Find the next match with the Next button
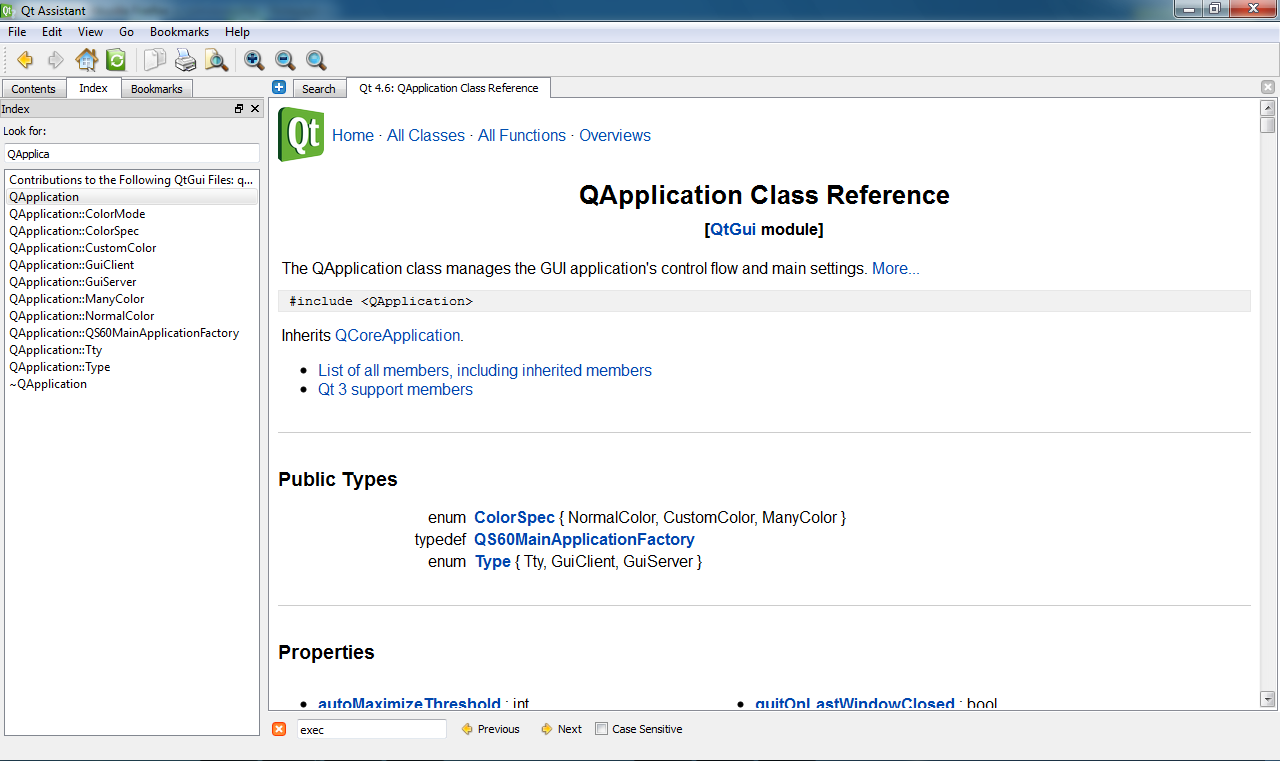This screenshot has width=1280, height=761. (x=561, y=729)
